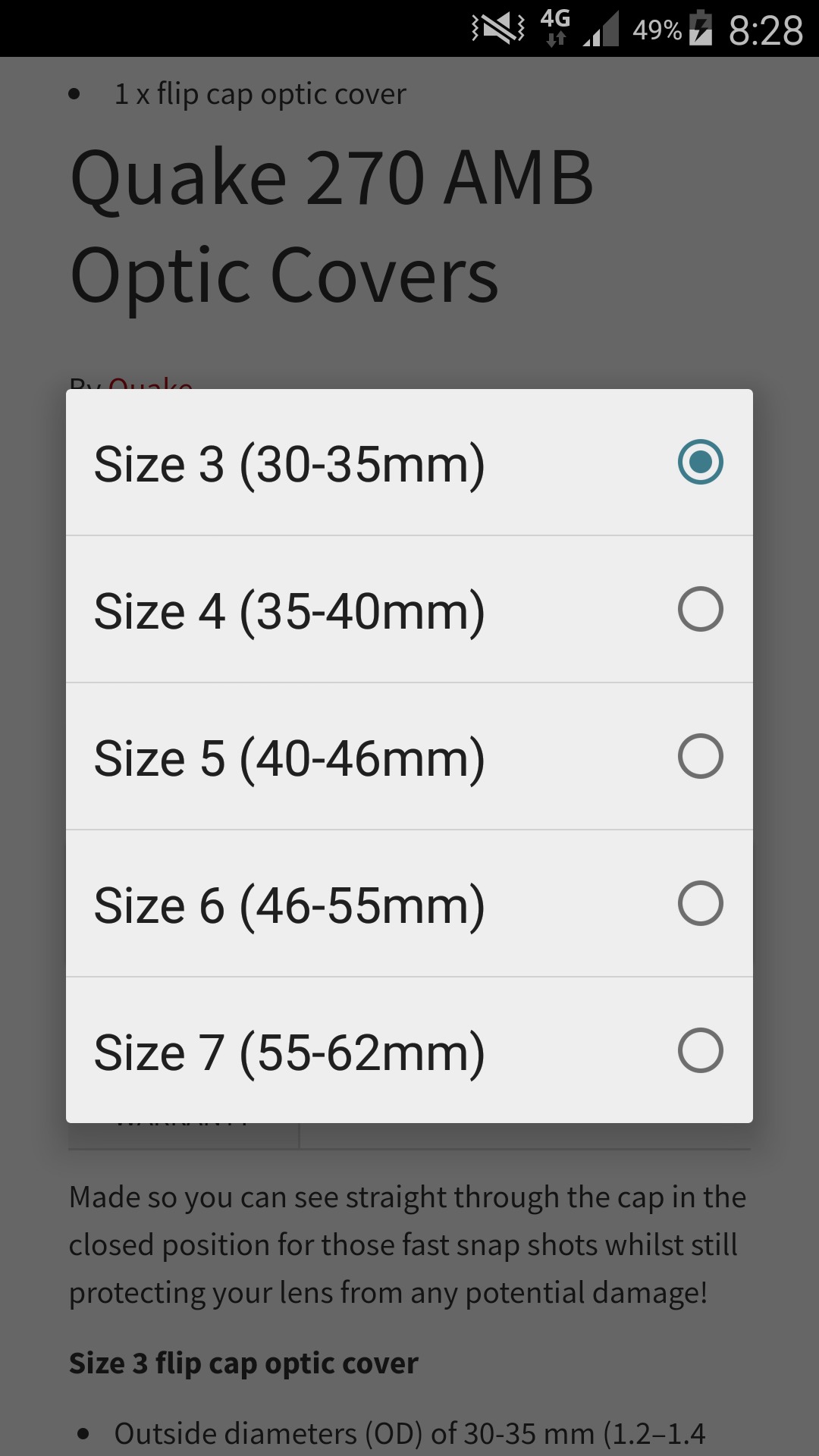Tap the "Made so you can see" description paragraph
The height and width of the screenshot is (1456, 819).
(407, 1244)
